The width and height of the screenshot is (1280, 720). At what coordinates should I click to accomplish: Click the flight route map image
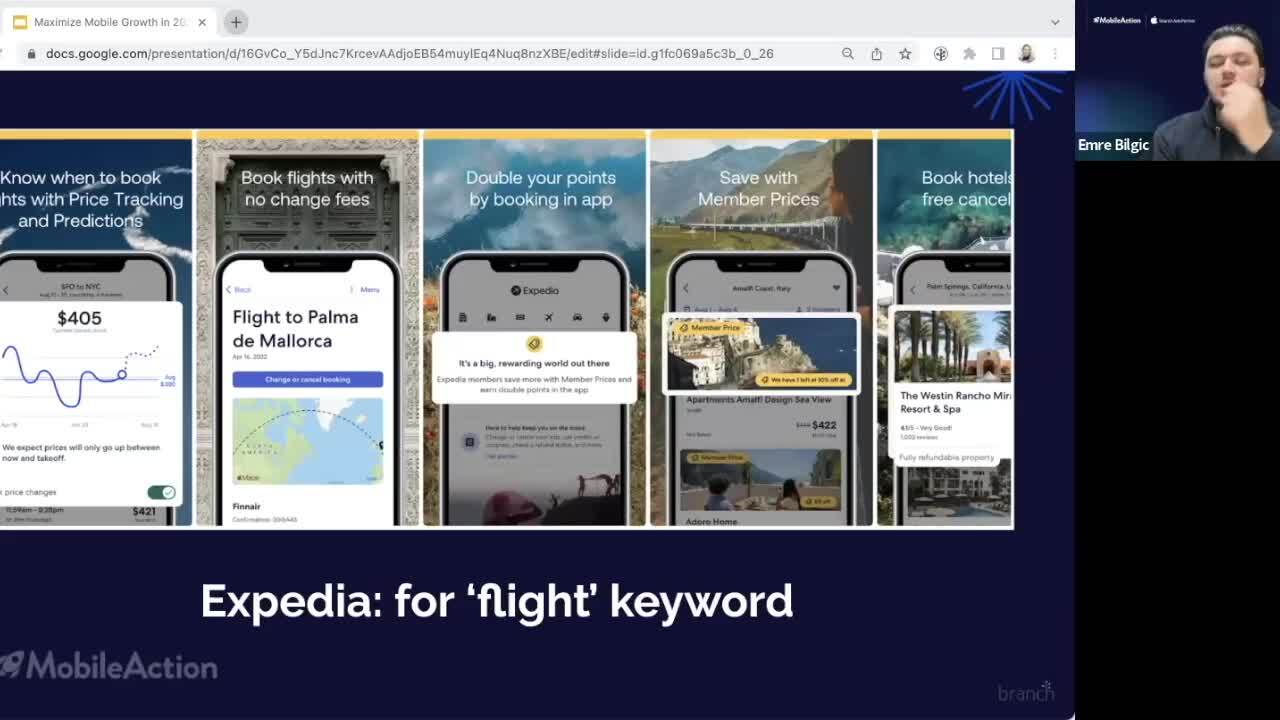pos(307,441)
